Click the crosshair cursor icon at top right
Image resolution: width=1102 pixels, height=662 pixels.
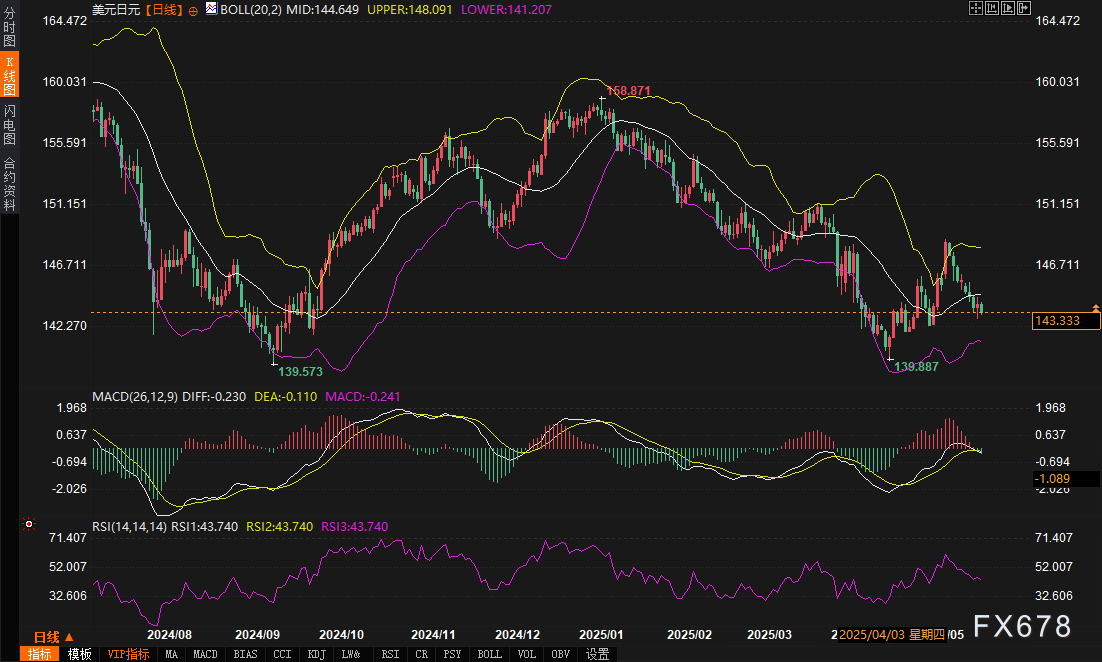(x=976, y=8)
